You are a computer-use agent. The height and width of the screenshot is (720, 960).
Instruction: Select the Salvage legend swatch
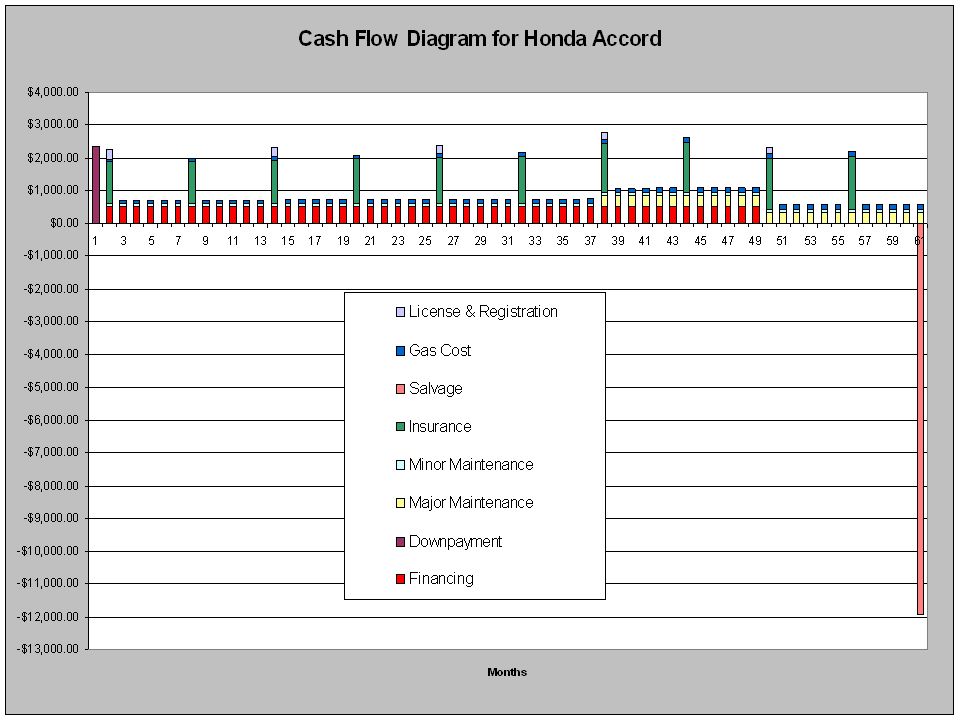(x=400, y=389)
